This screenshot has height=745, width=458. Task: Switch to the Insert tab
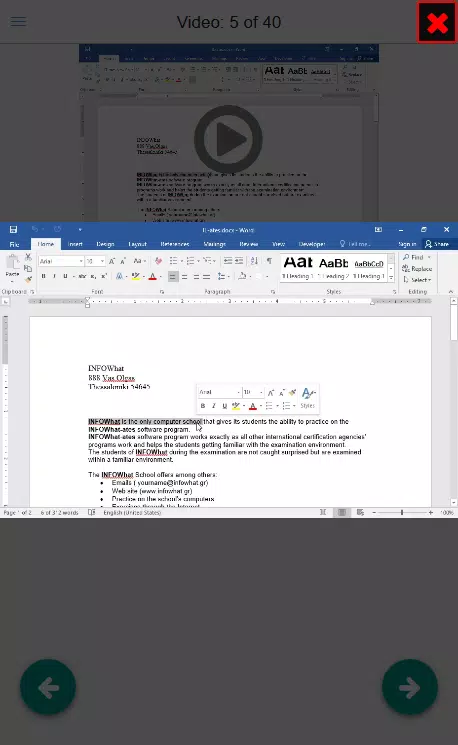point(75,244)
